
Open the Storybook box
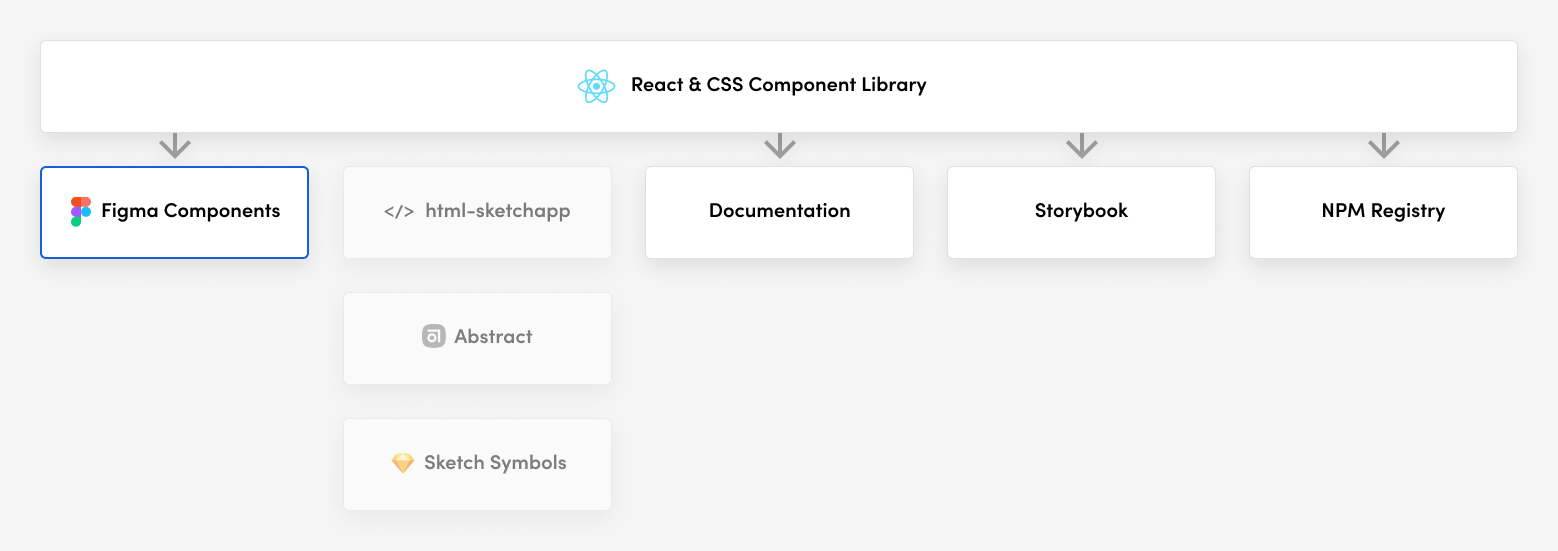click(1081, 212)
